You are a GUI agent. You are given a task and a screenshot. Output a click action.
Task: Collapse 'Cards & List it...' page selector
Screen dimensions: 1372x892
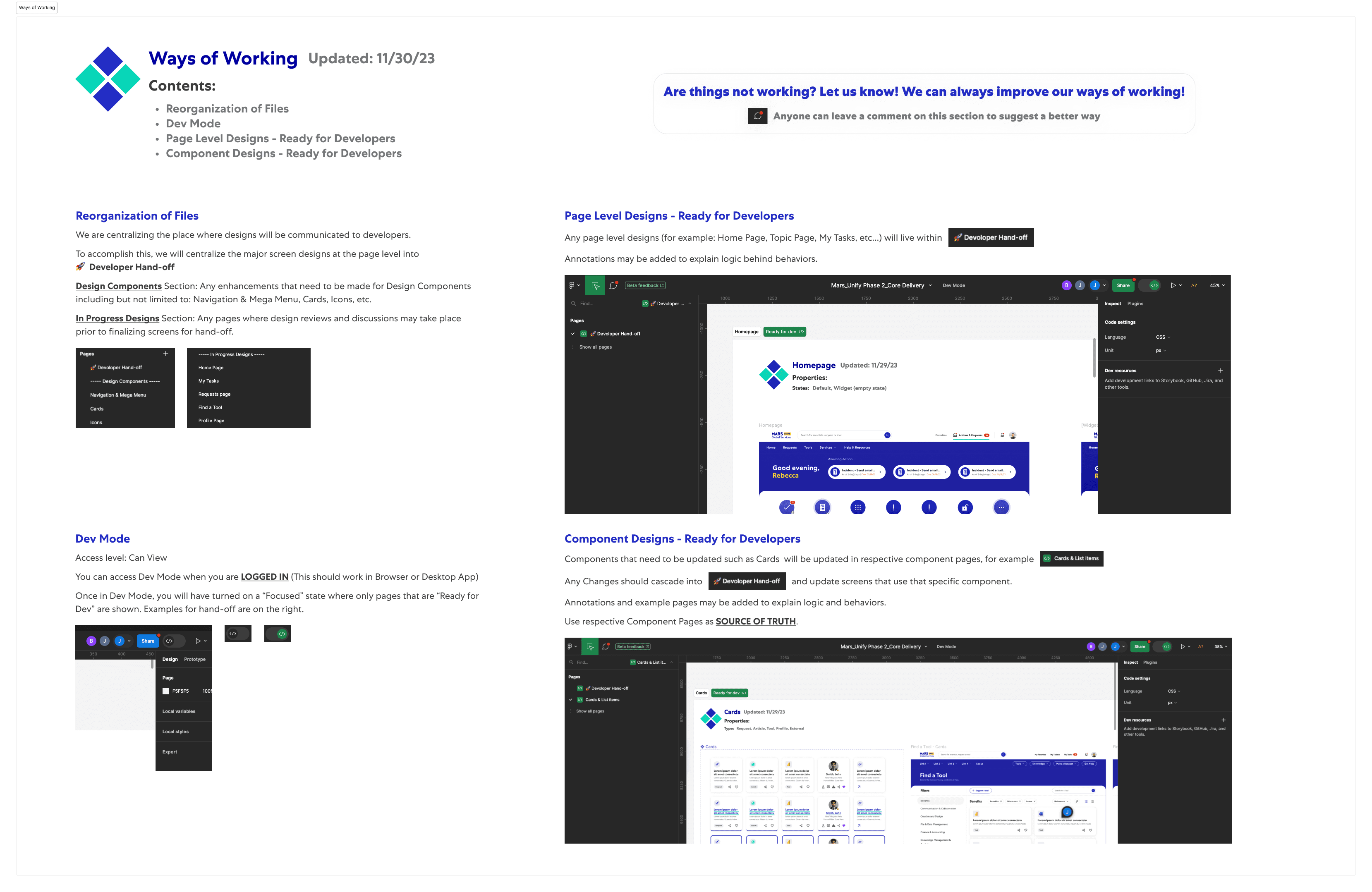[x=672, y=662]
